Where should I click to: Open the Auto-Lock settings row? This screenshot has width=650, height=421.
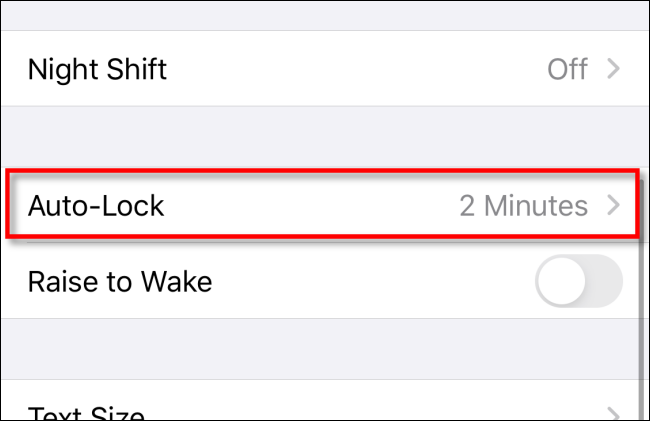[x=96, y=206]
